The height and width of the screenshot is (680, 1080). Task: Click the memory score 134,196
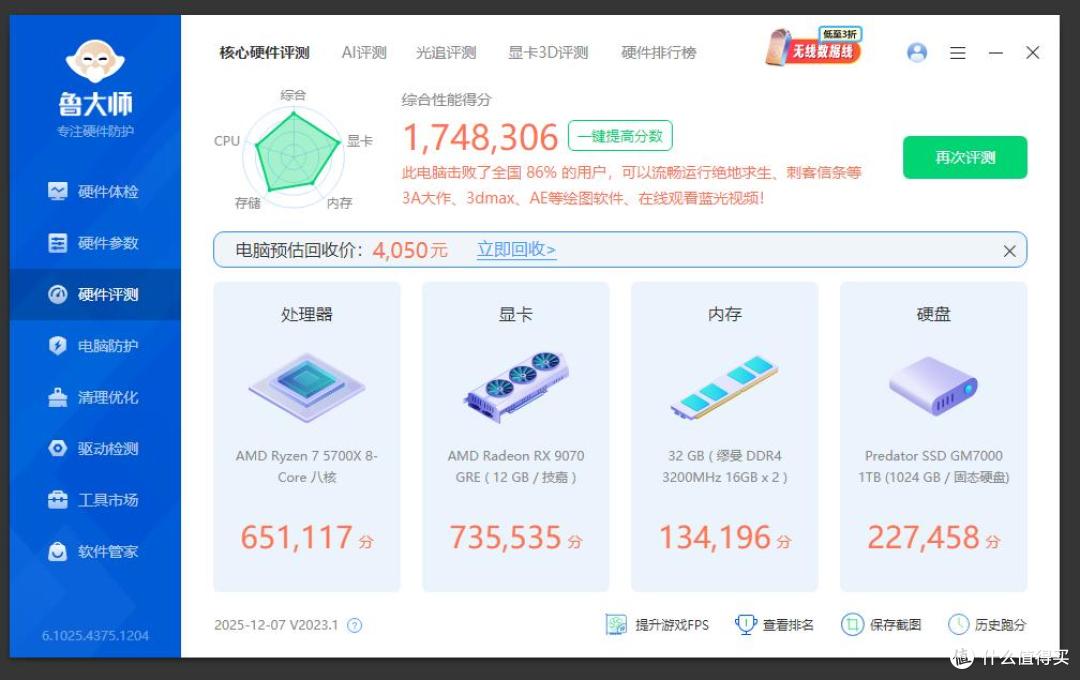tap(715, 537)
